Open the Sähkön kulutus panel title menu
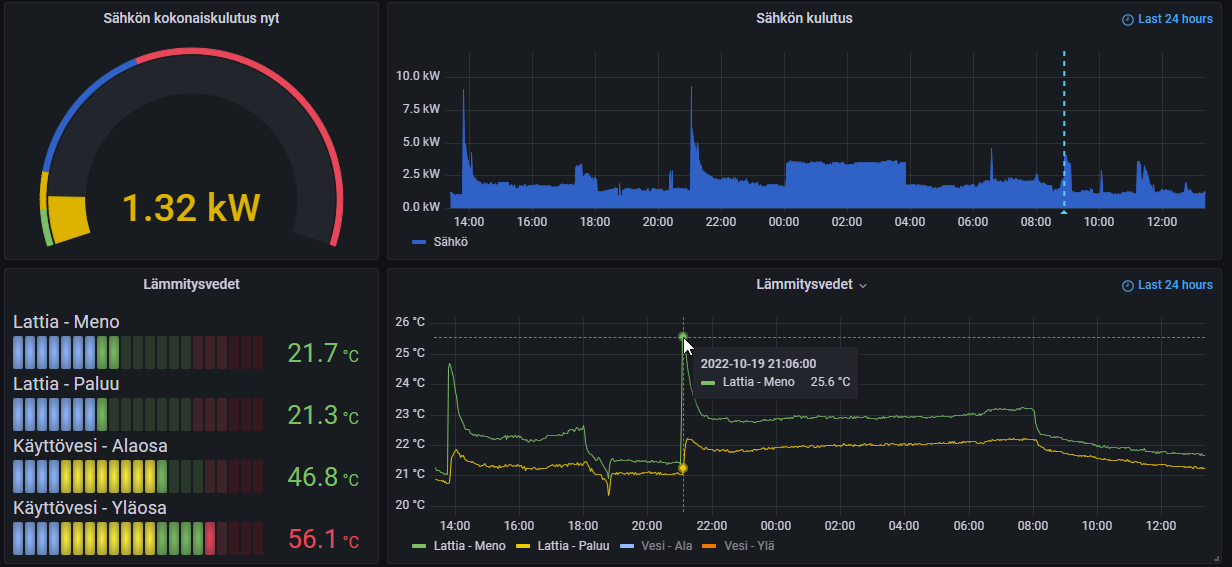The image size is (1232, 567). point(803,18)
